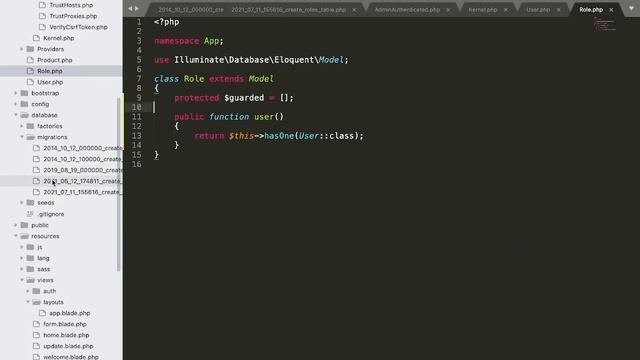Expand the config folder arrow

pos(16,104)
